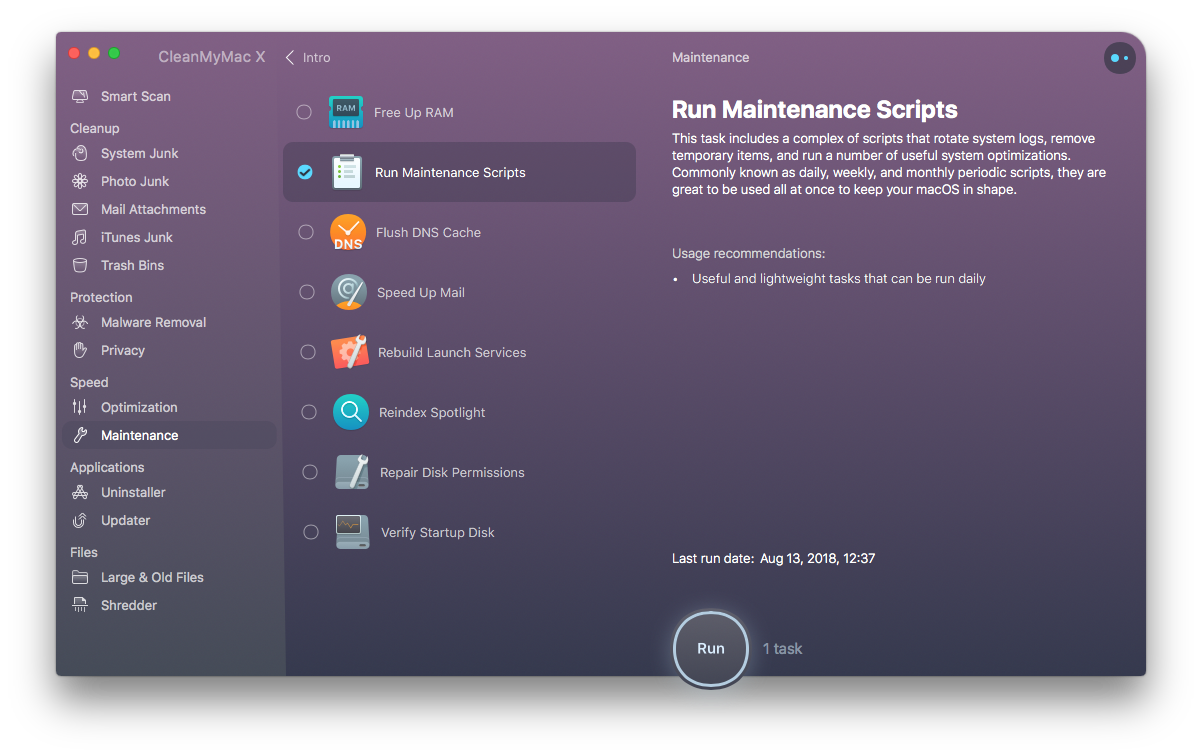Enable the Flush DNS Cache checkbox
This screenshot has height=756, width=1202.
(306, 232)
